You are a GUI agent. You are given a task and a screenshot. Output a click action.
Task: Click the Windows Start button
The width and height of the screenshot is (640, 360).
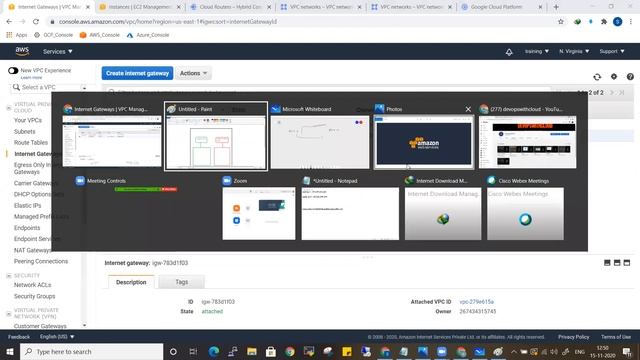[10, 351]
